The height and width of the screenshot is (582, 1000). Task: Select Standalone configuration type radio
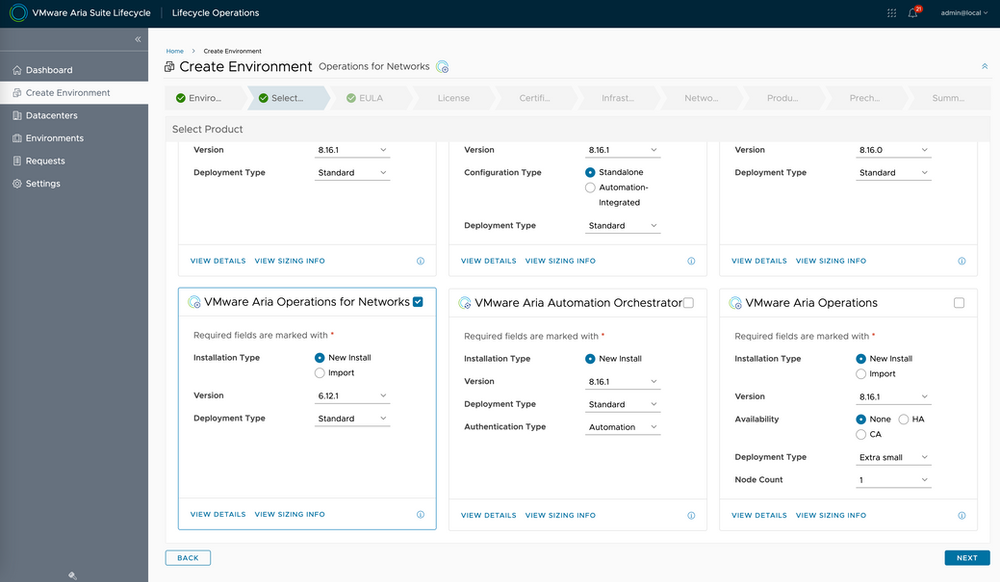point(590,172)
